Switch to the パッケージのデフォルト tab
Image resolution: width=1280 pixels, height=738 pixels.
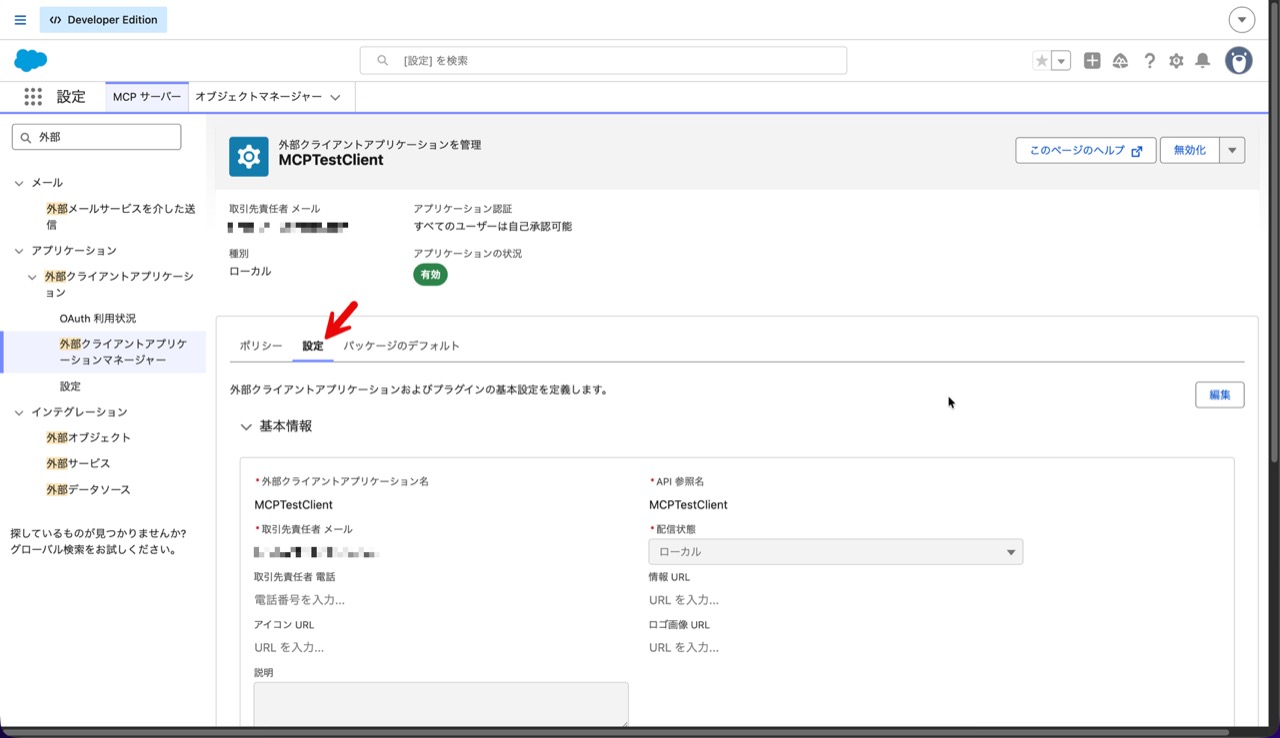pos(401,346)
